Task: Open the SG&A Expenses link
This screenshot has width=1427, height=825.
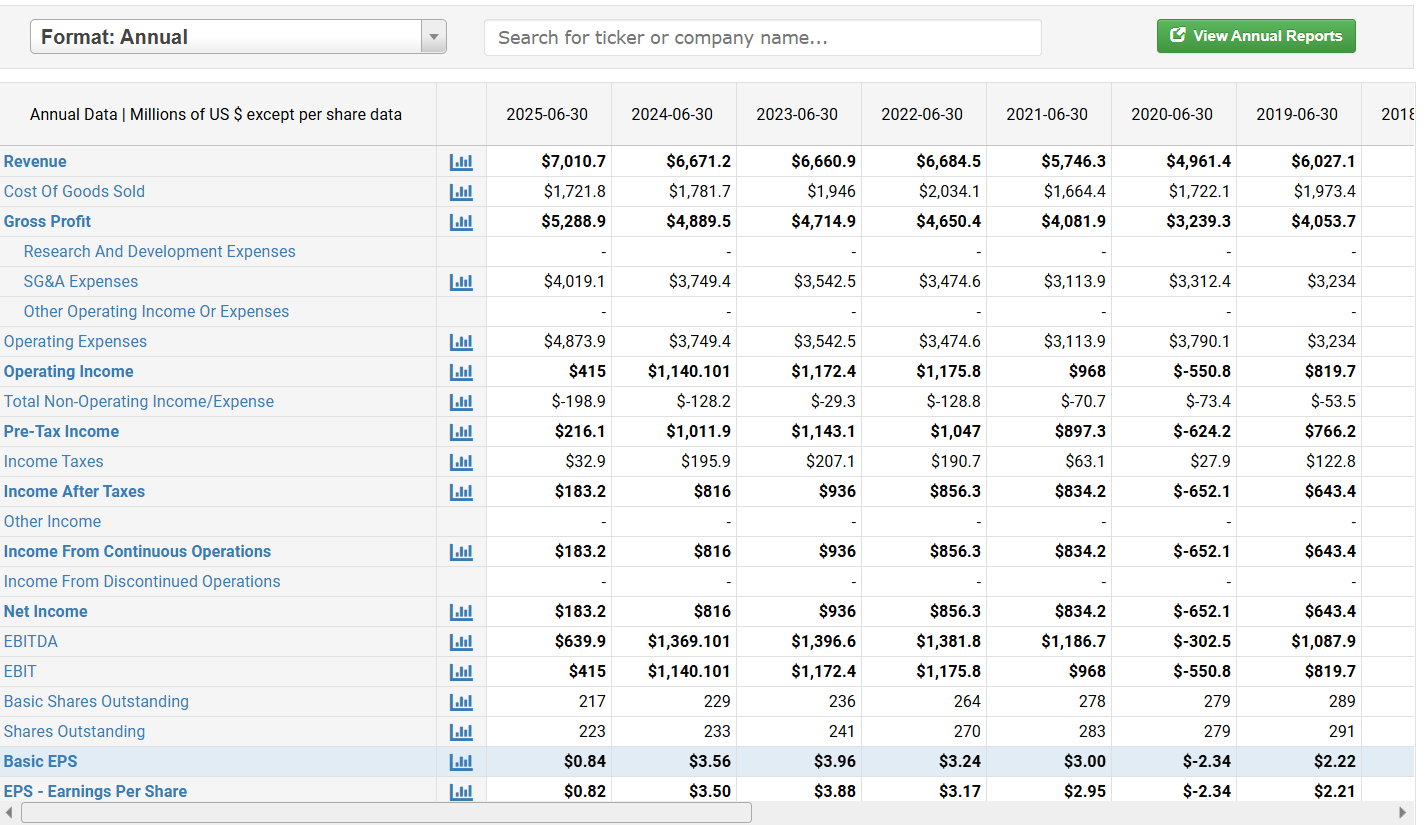Action: point(81,281)
